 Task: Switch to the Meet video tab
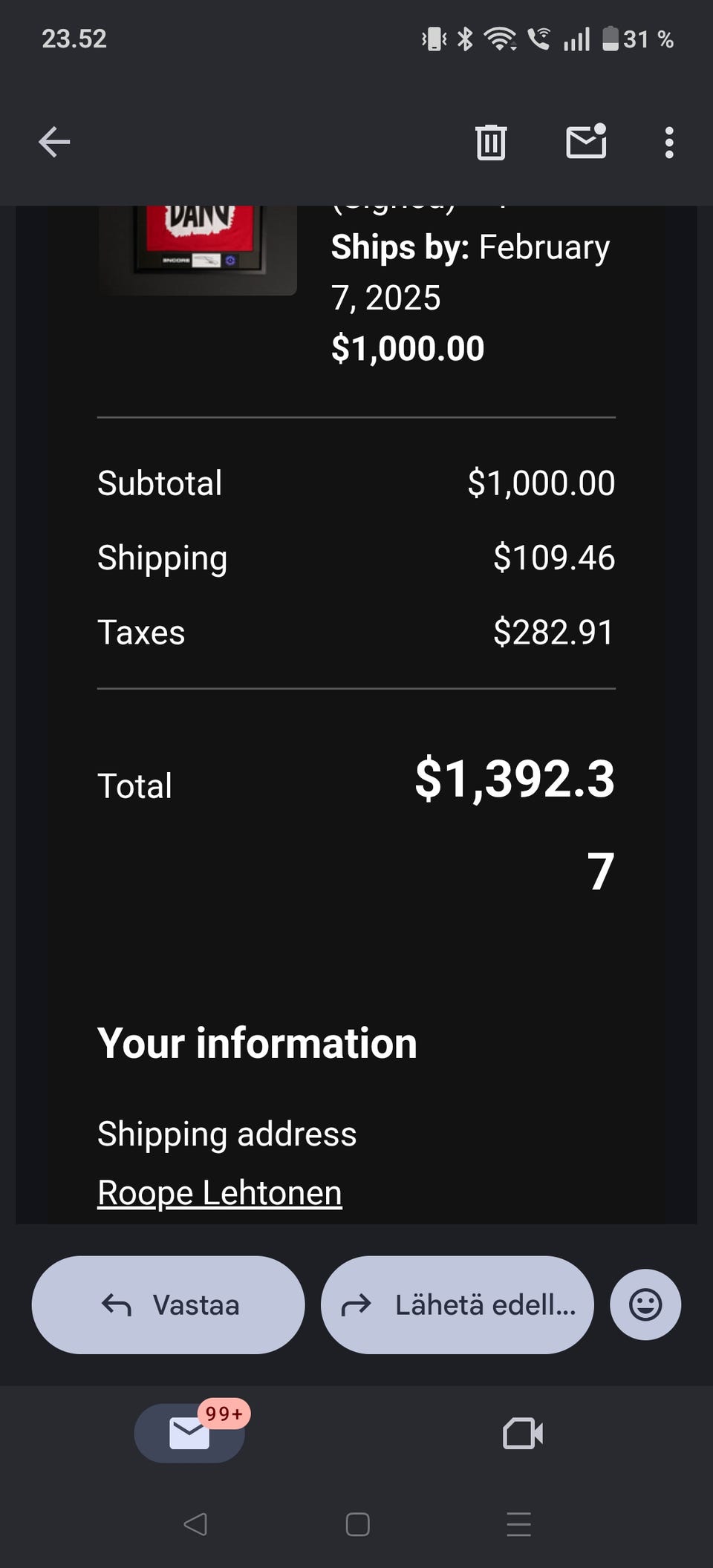(523, 1433)
